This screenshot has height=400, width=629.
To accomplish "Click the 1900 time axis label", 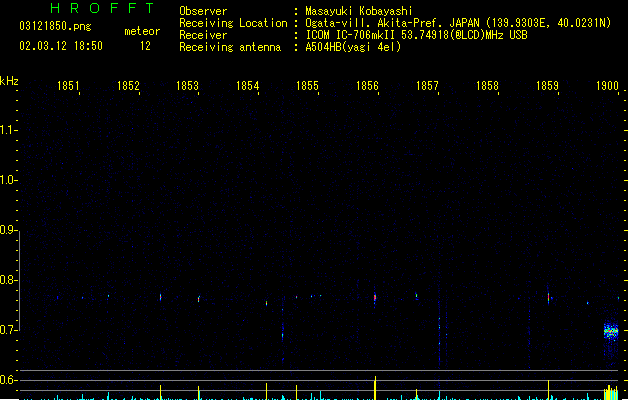I will (x=607, y=86).
